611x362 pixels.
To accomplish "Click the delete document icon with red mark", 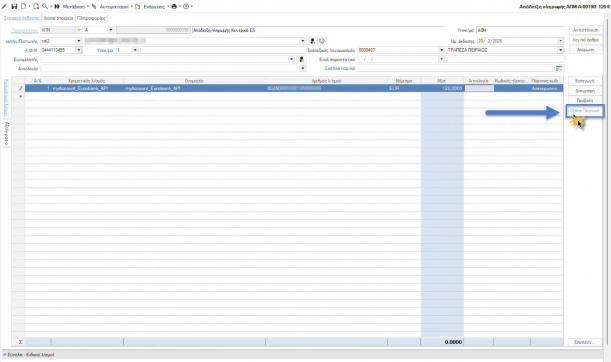I will coord(36,6).
